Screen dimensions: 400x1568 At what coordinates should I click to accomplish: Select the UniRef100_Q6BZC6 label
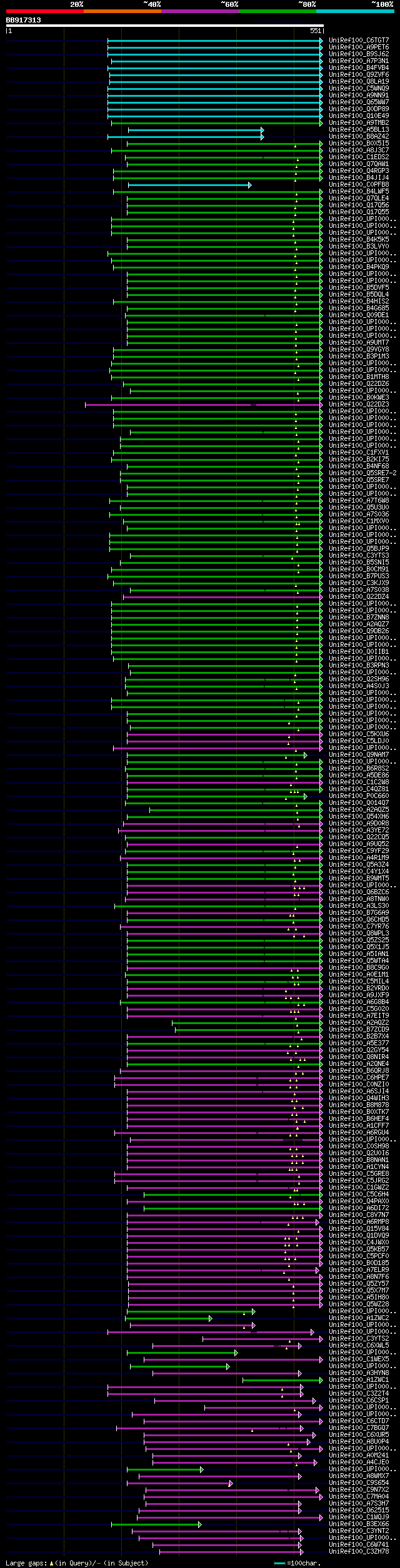[x=359, y=892]
